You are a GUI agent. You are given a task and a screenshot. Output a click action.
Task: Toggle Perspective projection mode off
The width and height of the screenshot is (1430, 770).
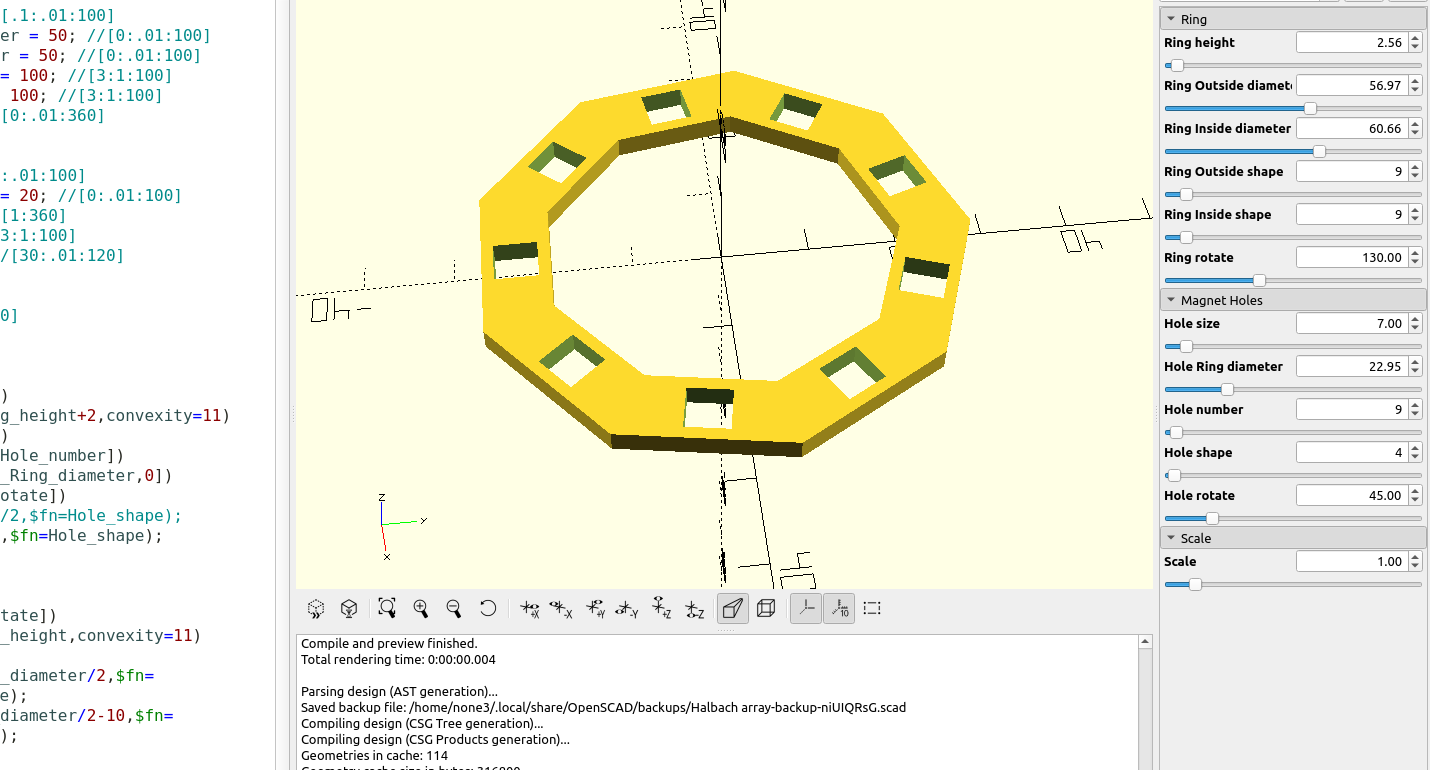tap(732, 608)
